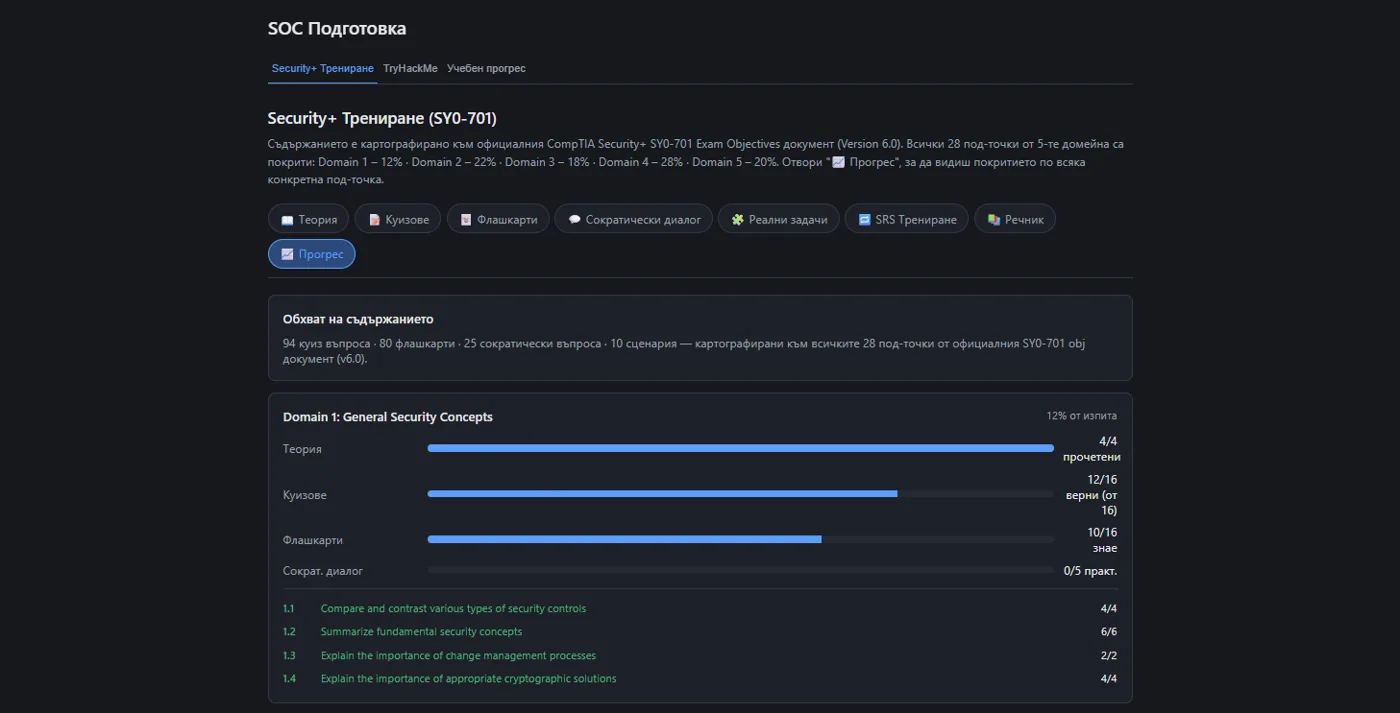Open the Учебен прогрес tab
The image size is (1400, 713).
486,69
